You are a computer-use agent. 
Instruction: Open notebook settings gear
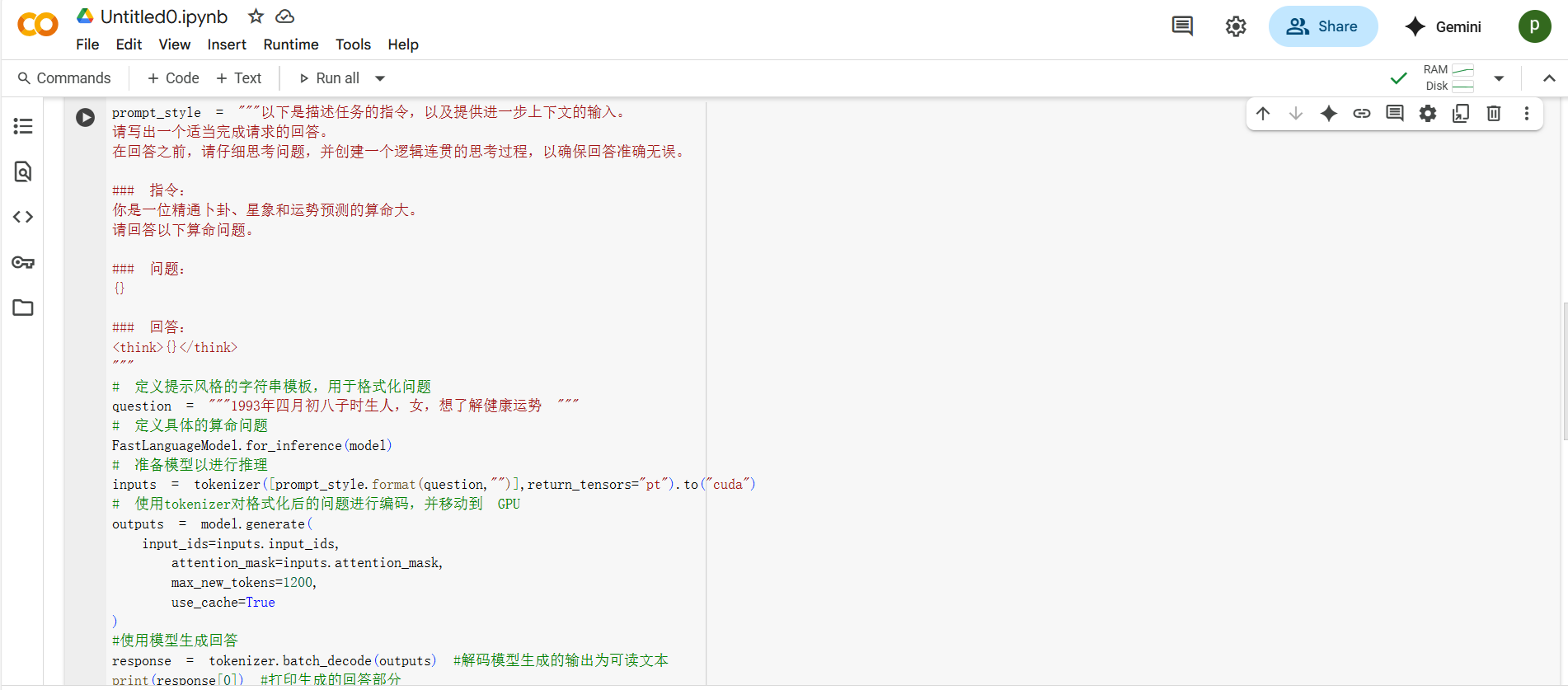tap(1236, 26)
